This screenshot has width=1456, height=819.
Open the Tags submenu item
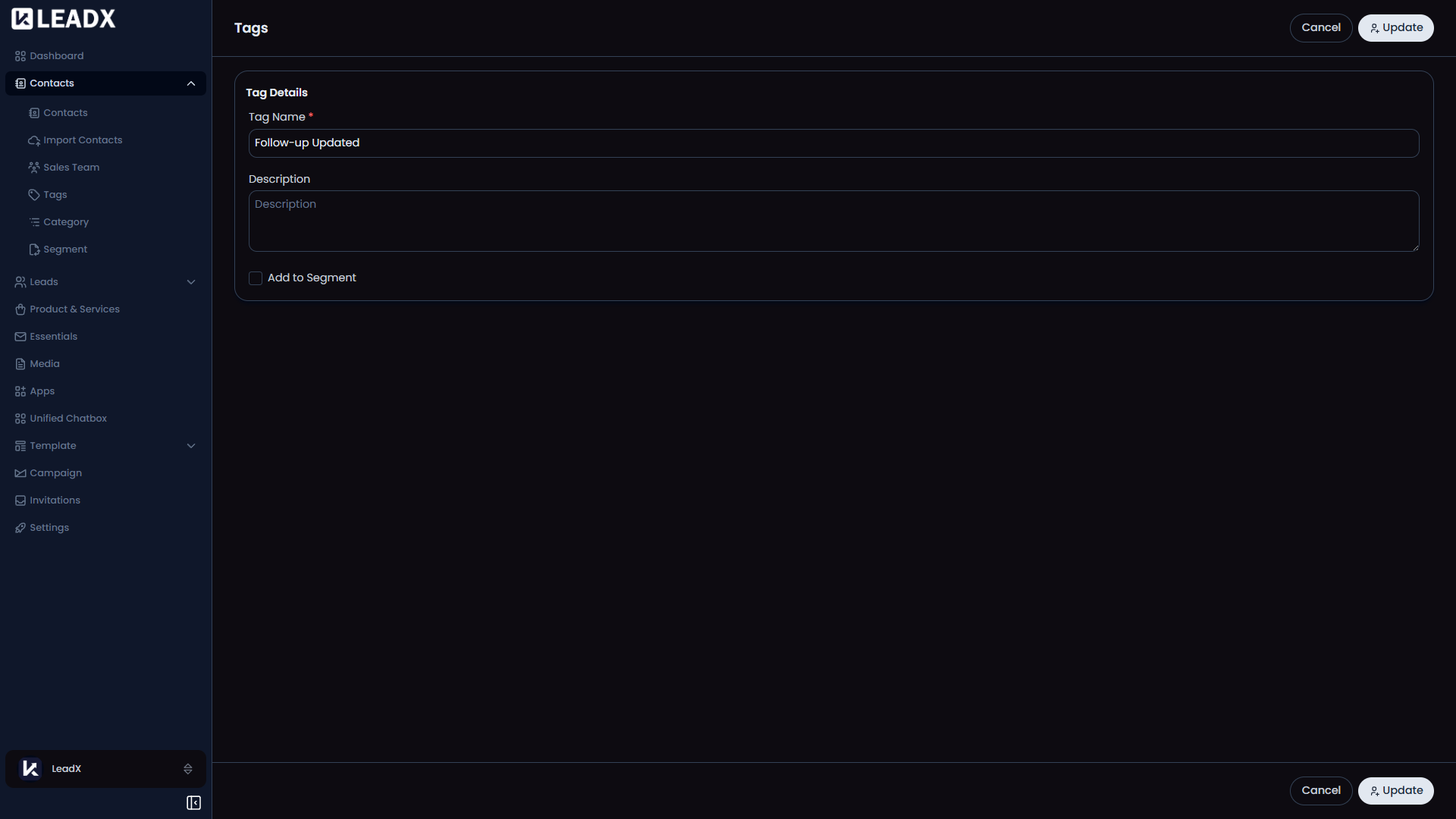pyautogui.click(x=55, y=195)
